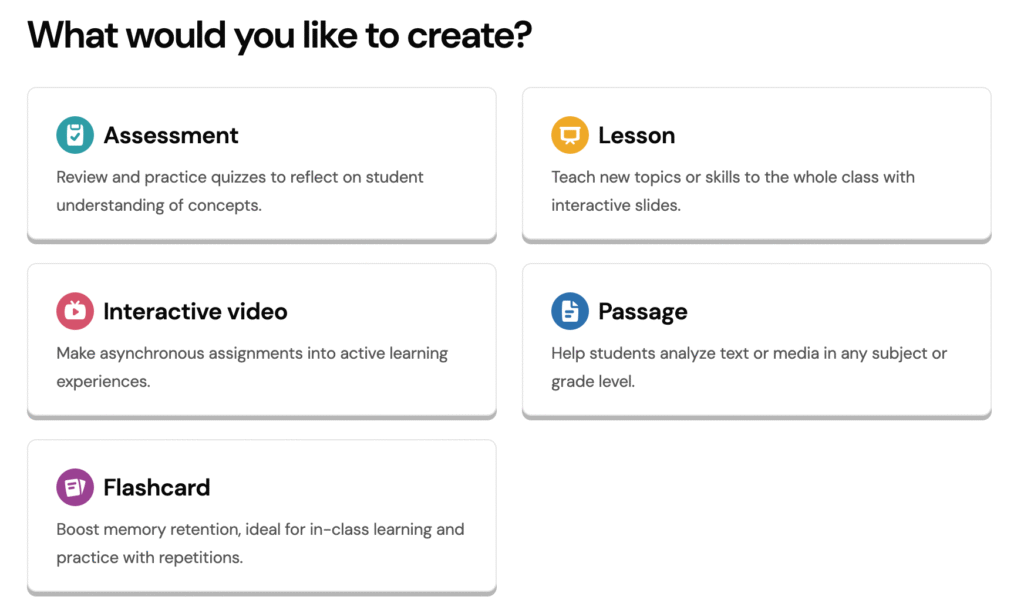
Task: Select the Assessment title text
Action: pyautogui.click(x=171, y=135)
